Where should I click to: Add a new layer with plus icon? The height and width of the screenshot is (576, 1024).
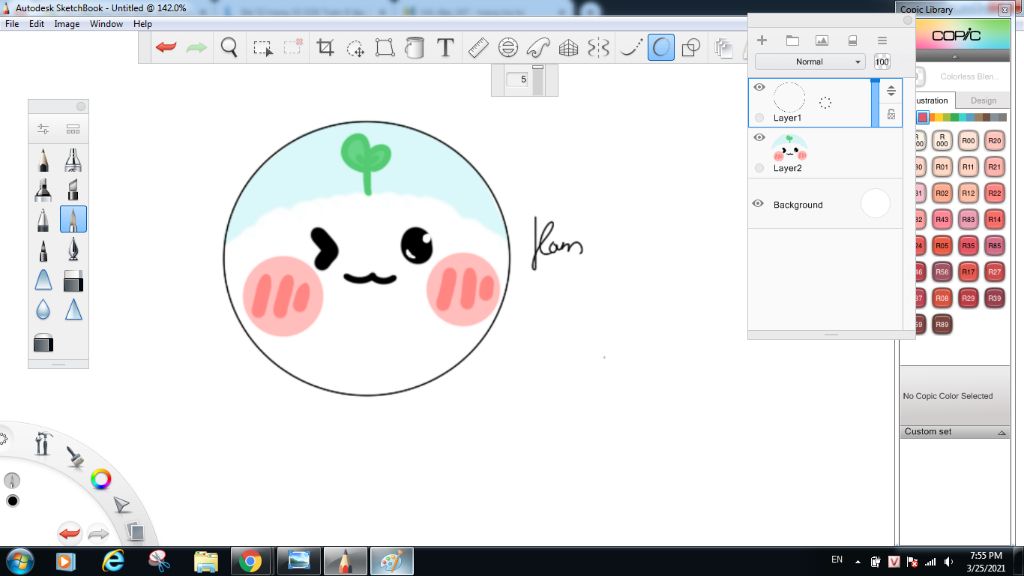[x=762, y=40]
